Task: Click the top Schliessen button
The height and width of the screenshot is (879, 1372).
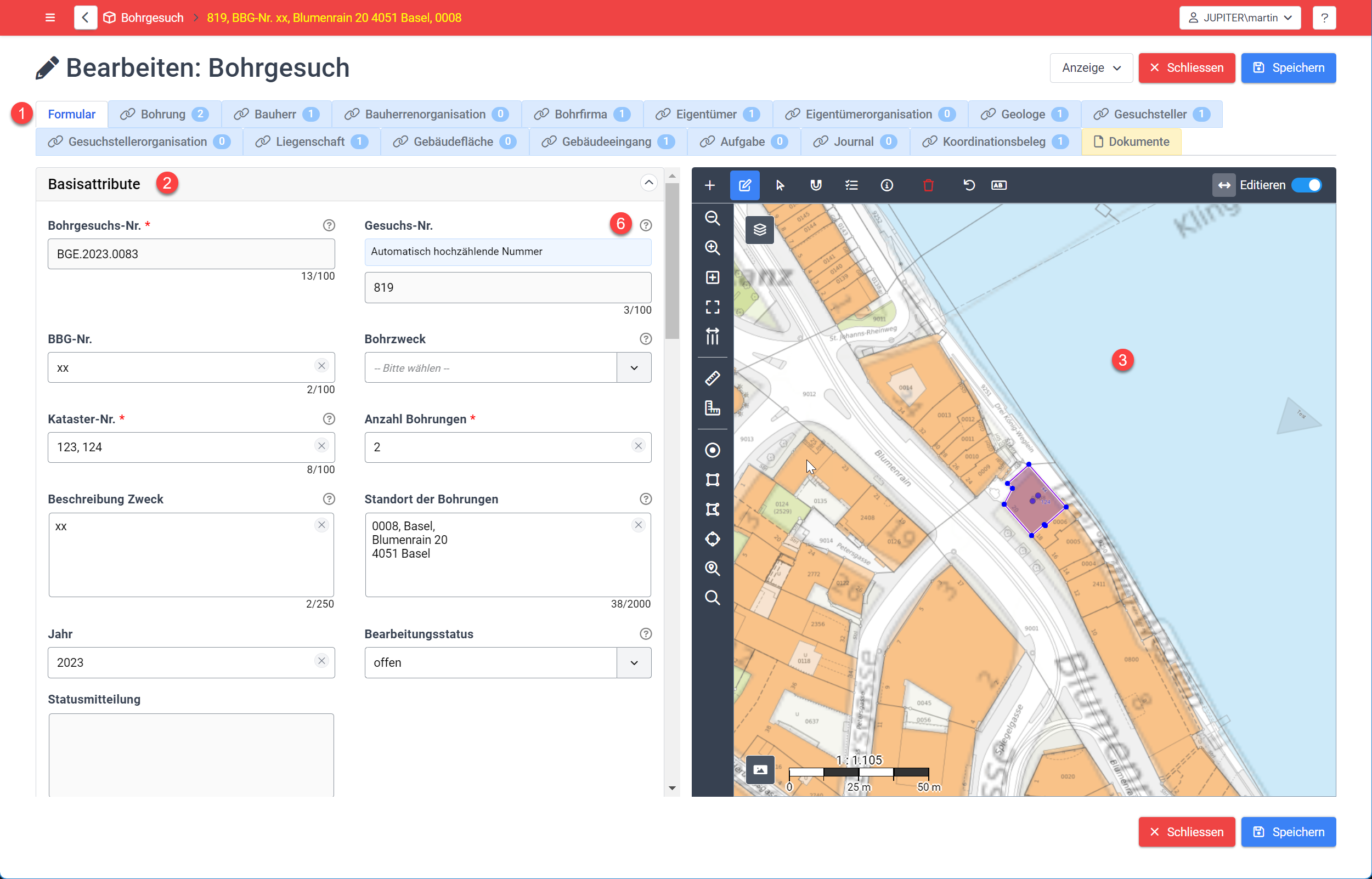Action: click(x=1187, y=68)
